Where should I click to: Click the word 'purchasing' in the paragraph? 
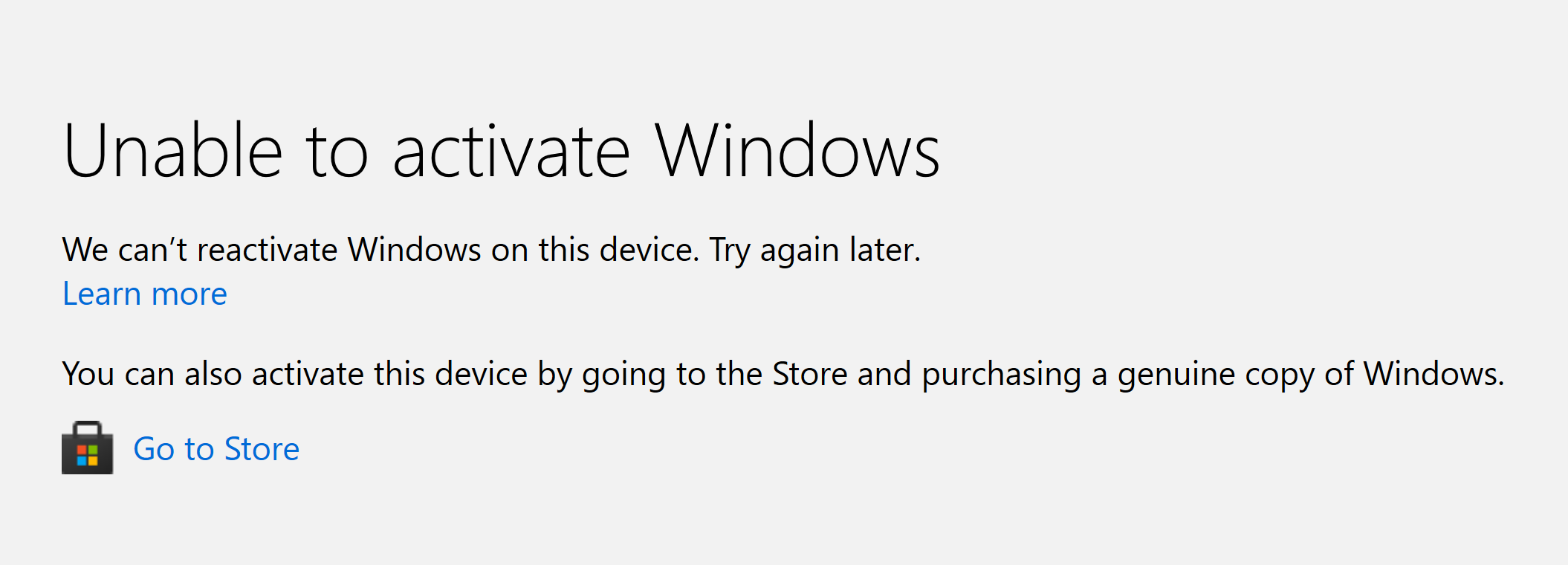tap(1001, 374)
